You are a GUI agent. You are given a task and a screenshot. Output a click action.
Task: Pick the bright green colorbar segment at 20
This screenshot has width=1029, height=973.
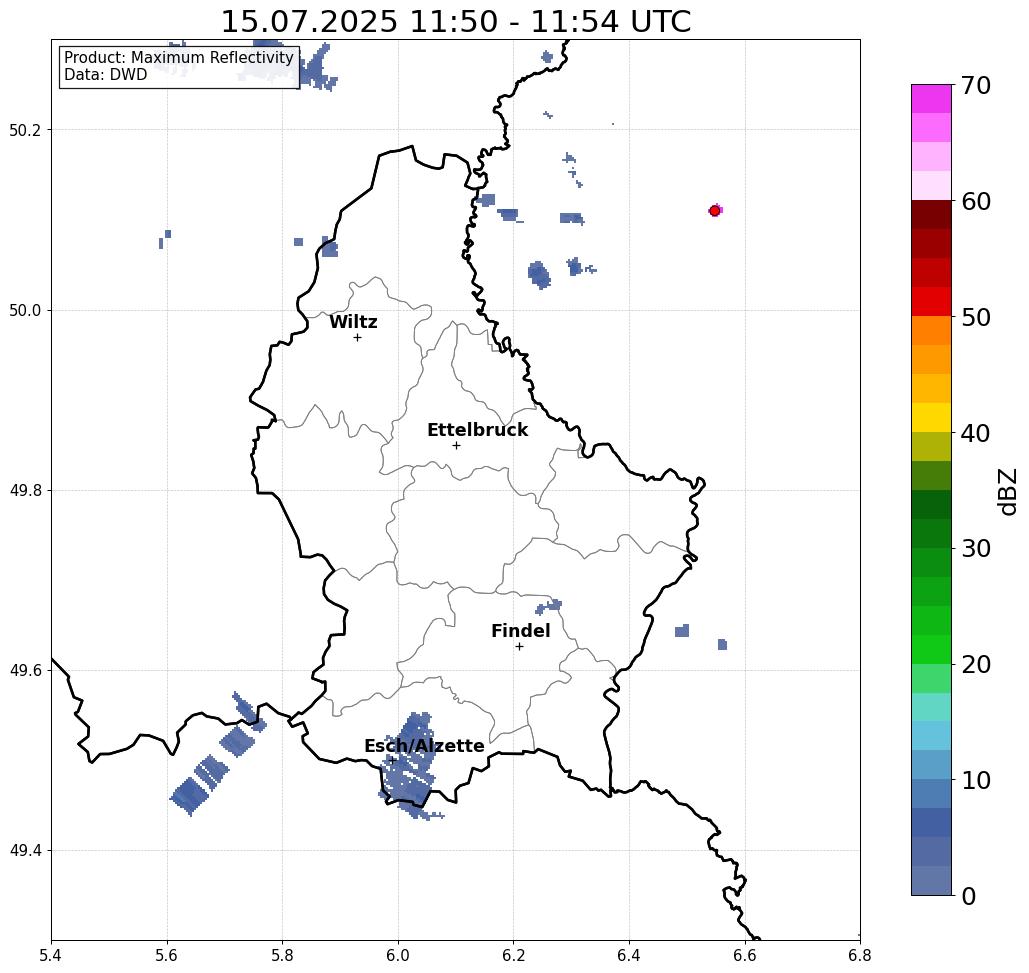click(x=931, y=649)
